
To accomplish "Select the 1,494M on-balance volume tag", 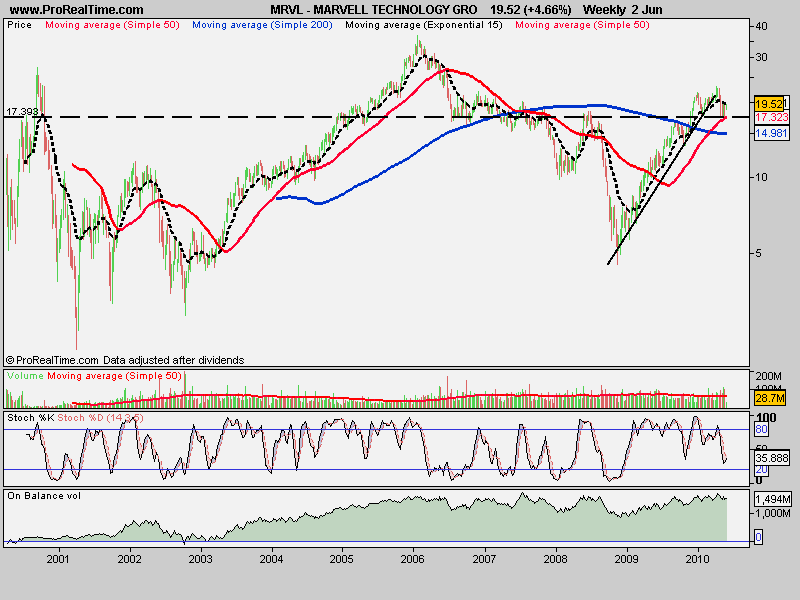I will point(772,499).
